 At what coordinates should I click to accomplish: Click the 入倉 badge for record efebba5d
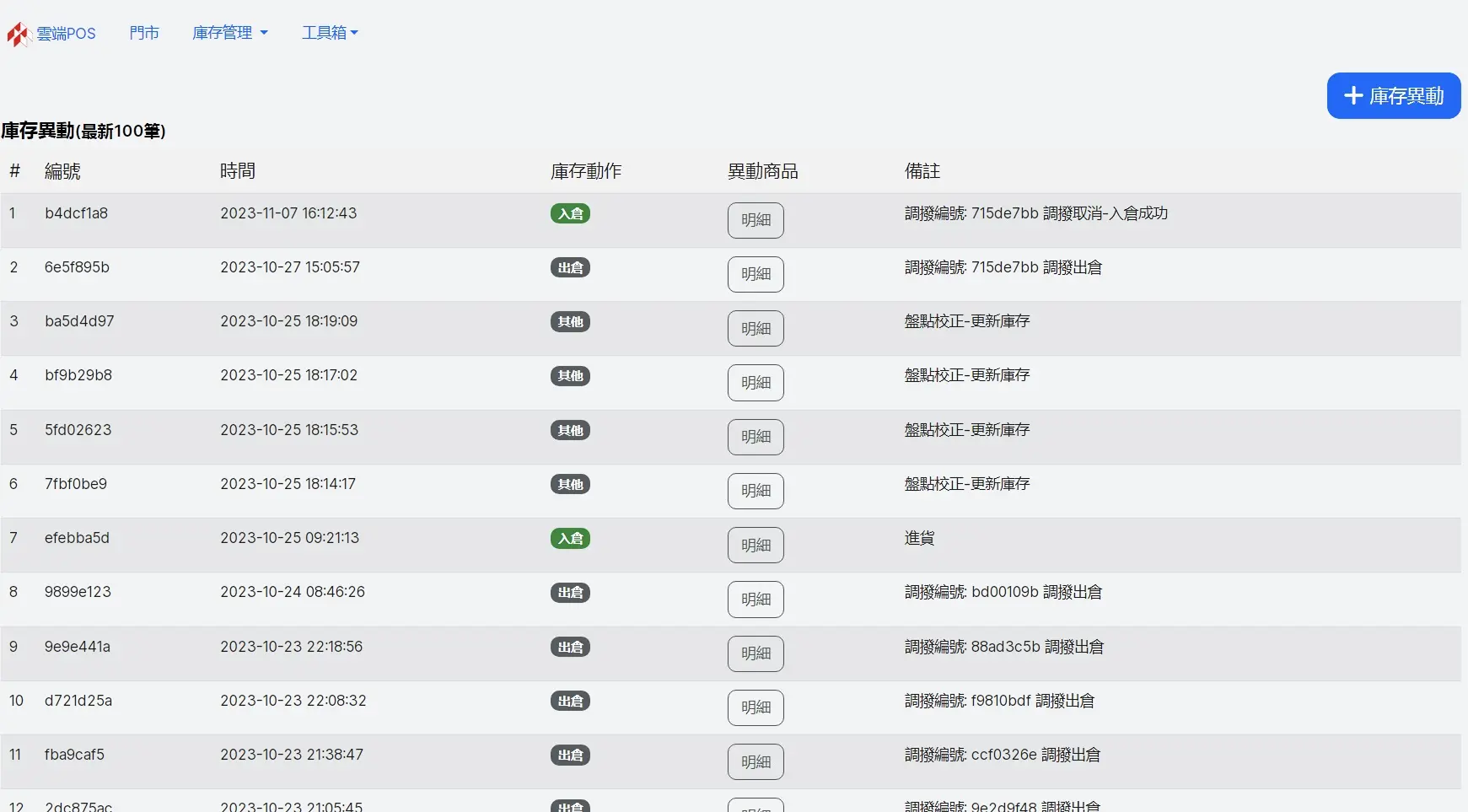(x=570, y=539)
